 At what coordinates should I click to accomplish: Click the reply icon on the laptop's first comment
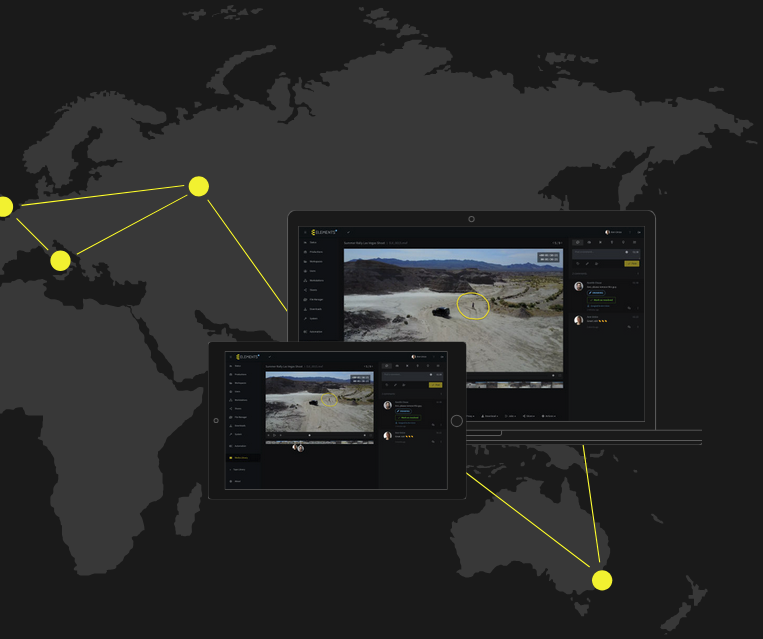628,308
